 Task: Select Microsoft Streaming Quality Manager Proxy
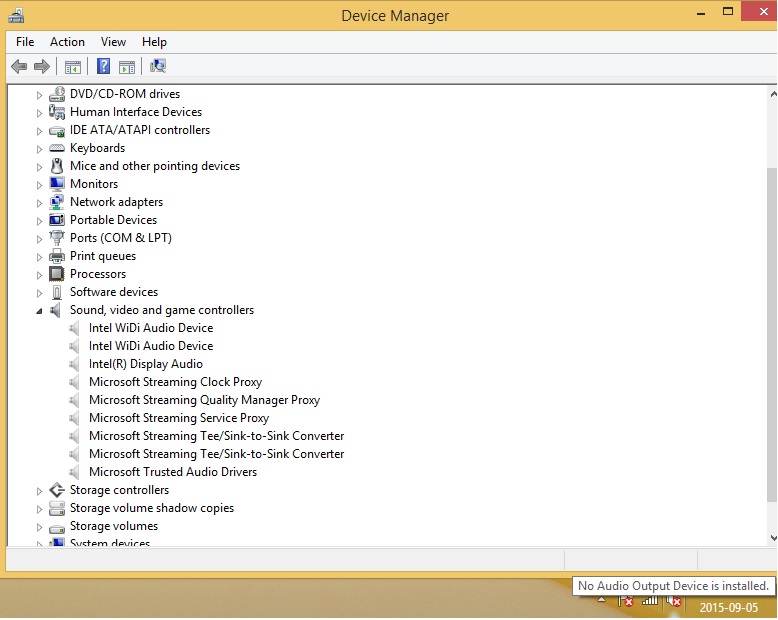[204, 400]
